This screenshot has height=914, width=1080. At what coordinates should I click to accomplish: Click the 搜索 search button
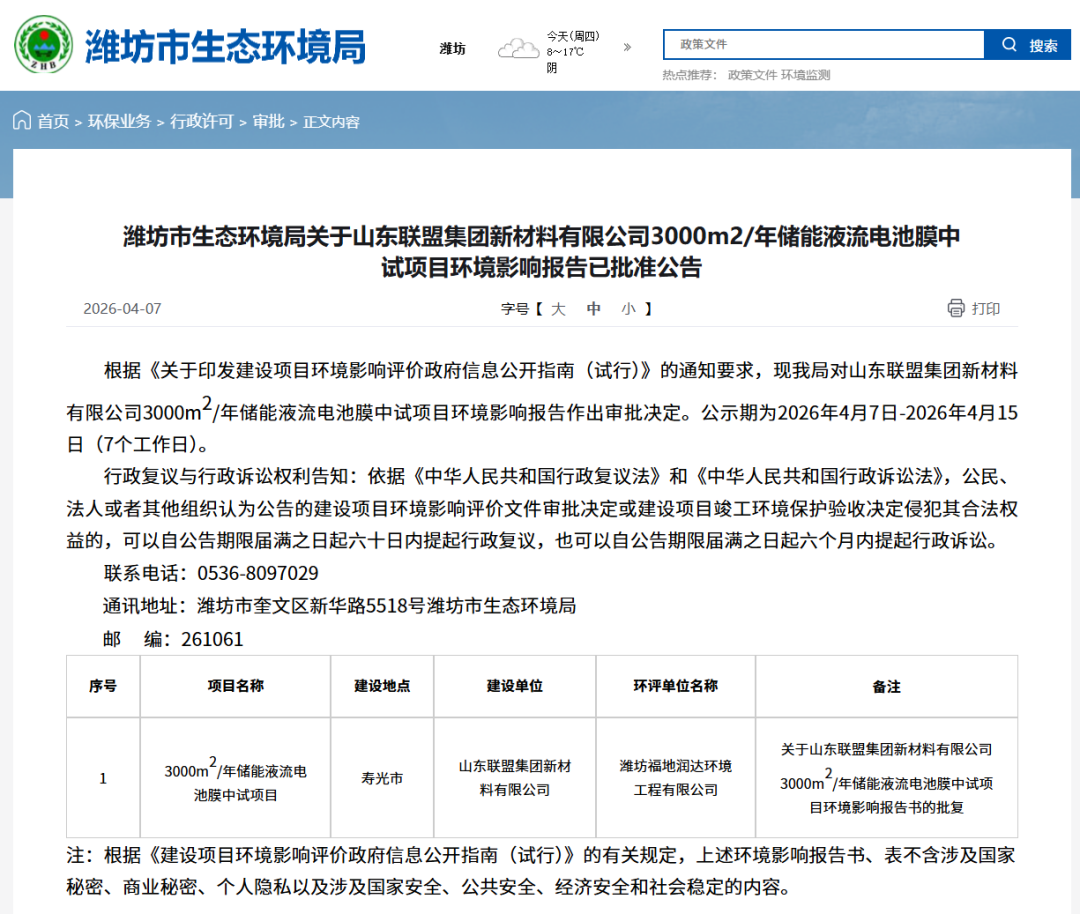1027,45
